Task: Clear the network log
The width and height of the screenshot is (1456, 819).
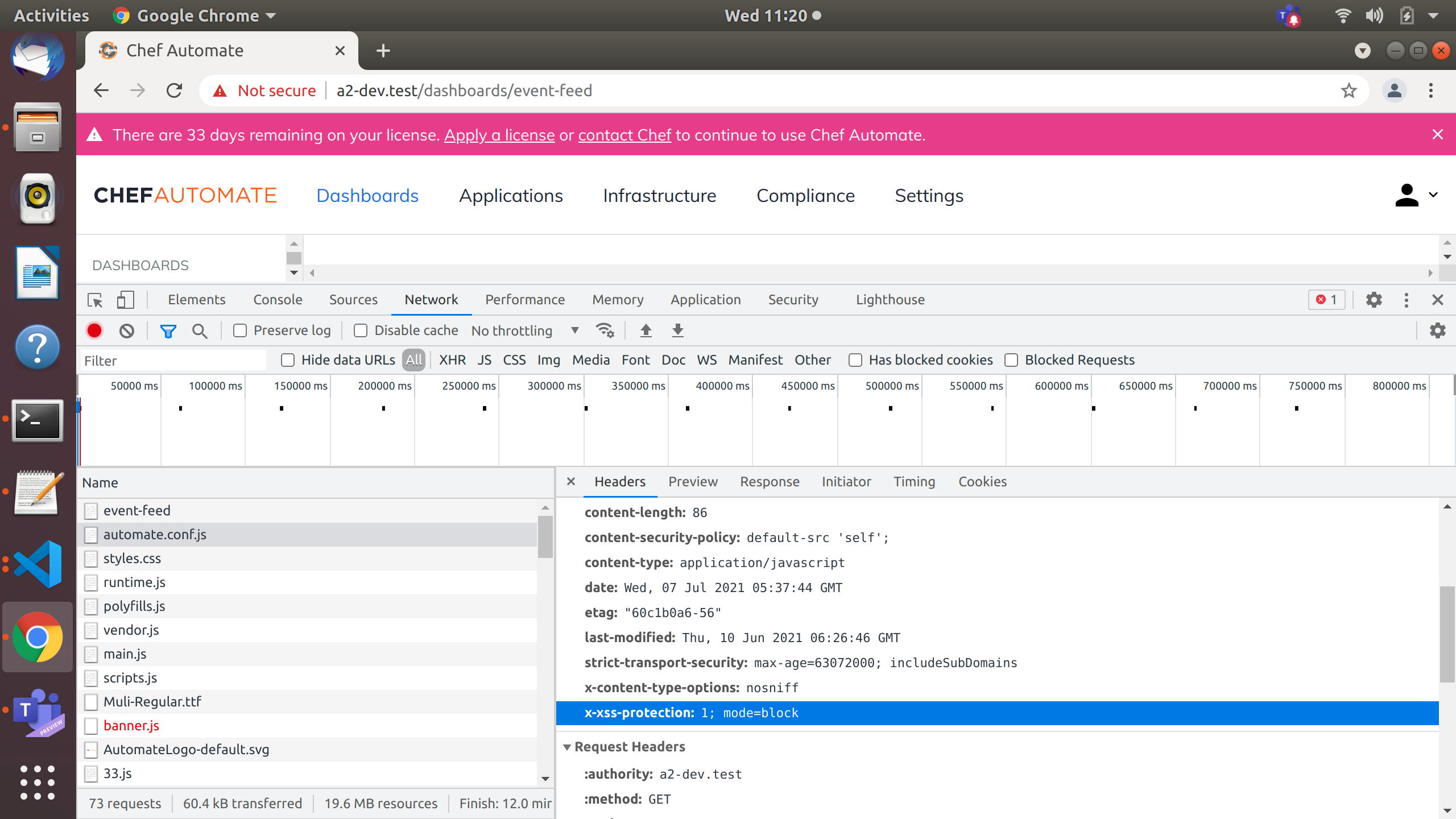Action: 126,330
